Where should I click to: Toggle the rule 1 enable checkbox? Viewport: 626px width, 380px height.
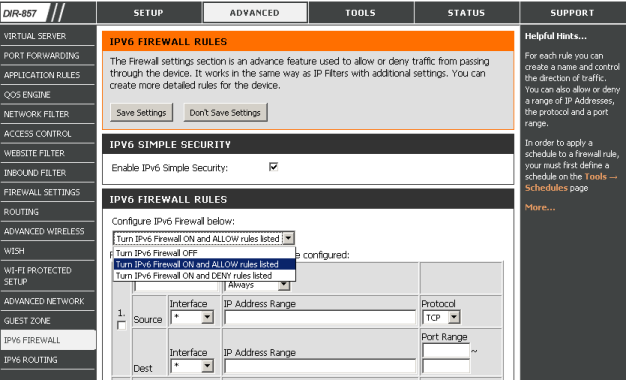(121, 325)
